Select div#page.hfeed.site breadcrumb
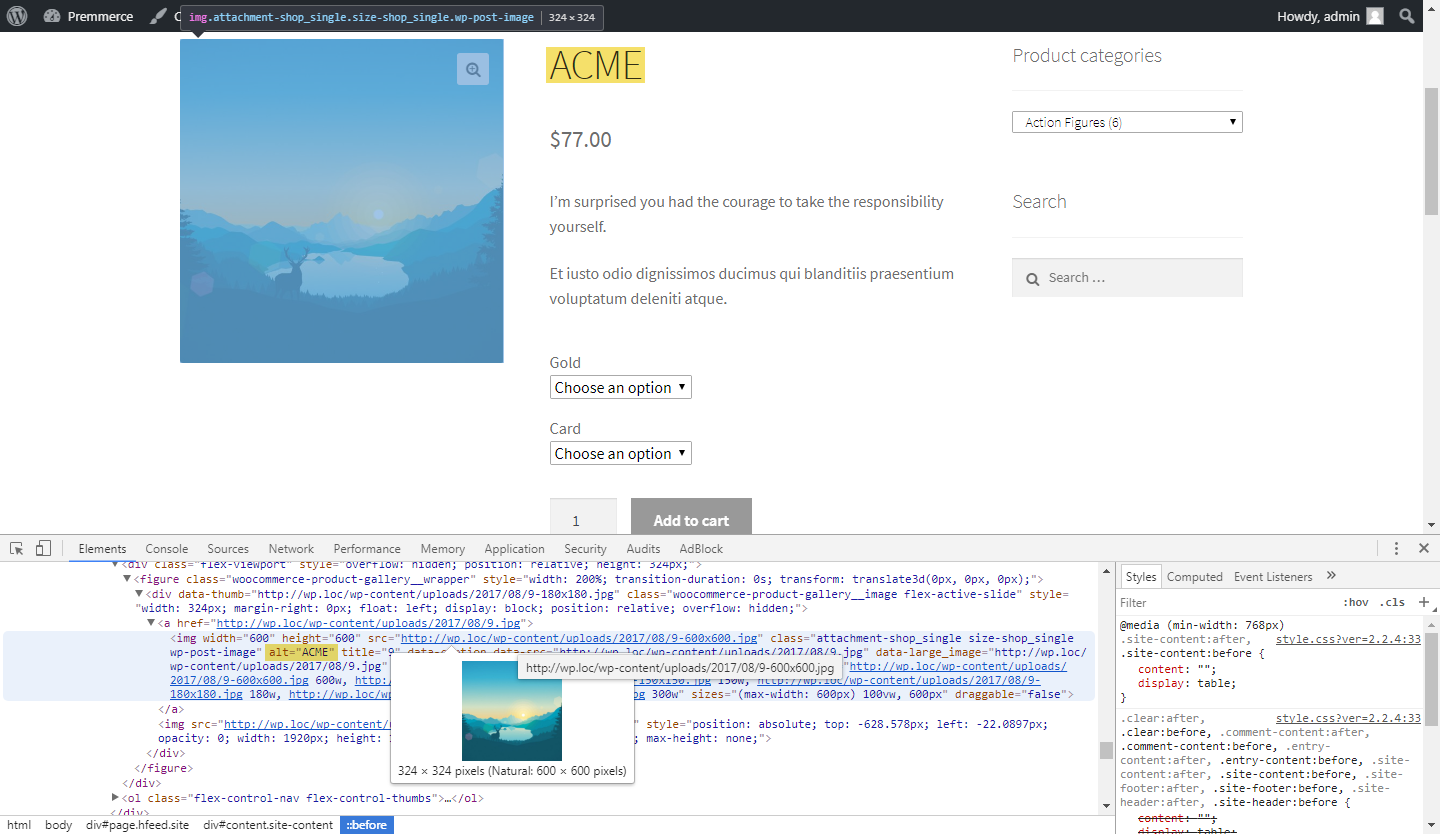The width and height of the screenshot is (1440, 834). pos(137,825)
